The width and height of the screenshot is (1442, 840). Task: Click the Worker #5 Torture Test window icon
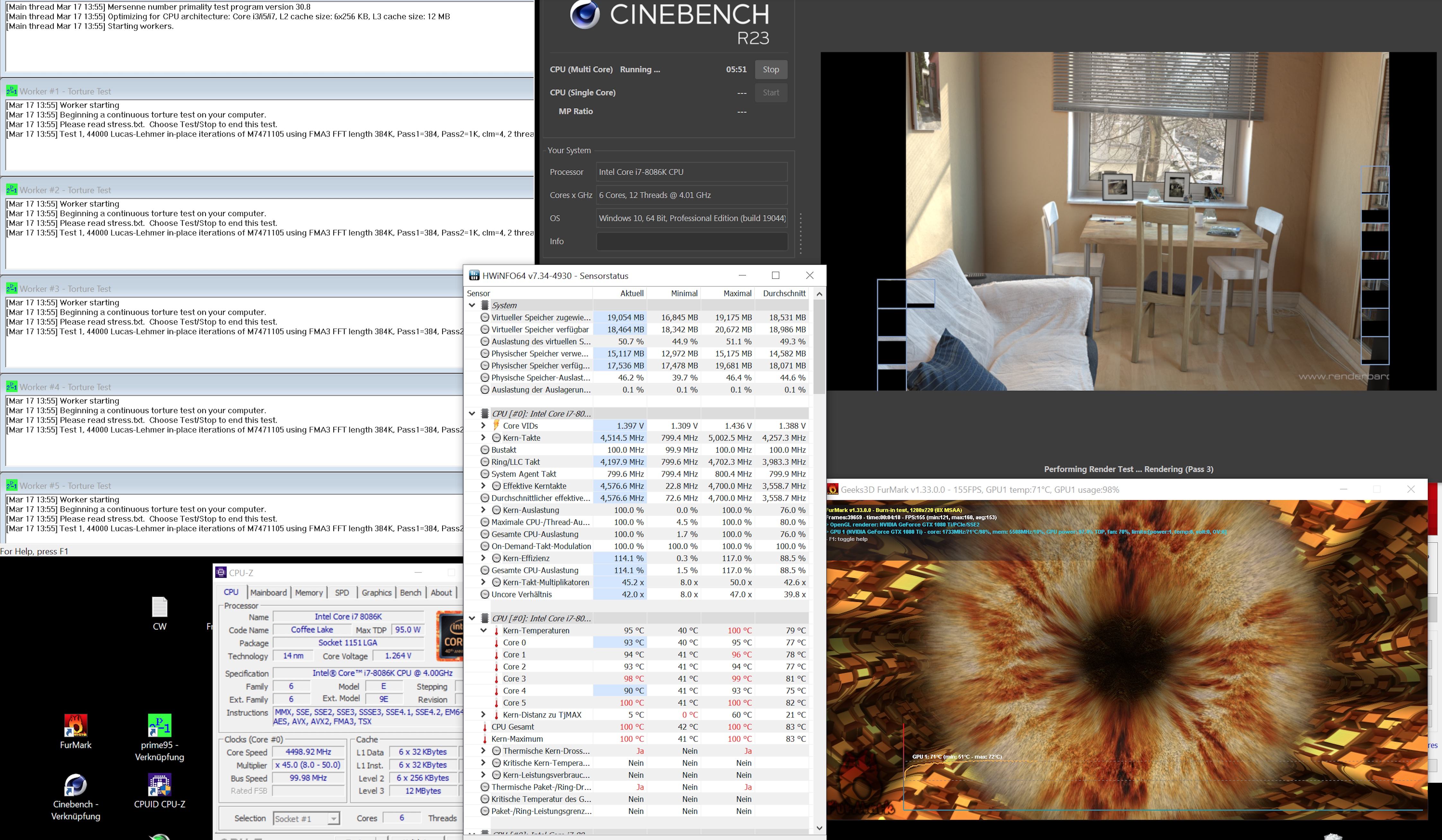12,485
